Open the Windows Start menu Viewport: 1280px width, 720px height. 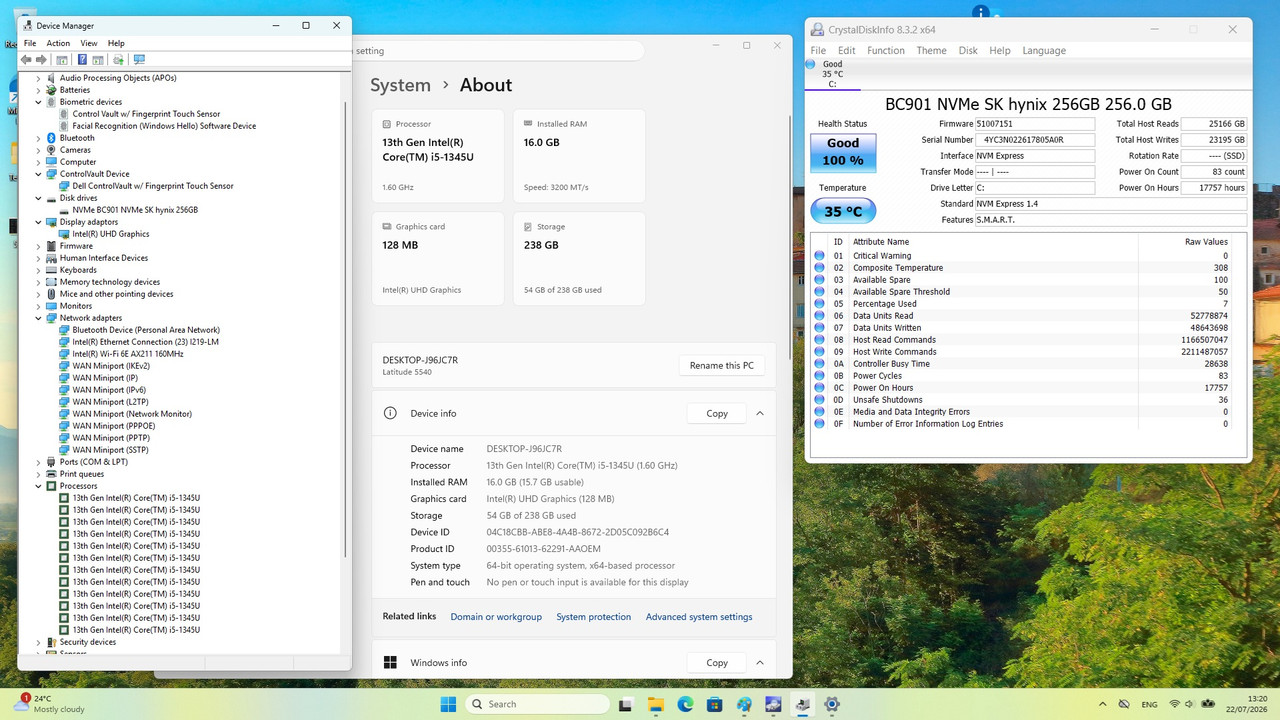448,704
